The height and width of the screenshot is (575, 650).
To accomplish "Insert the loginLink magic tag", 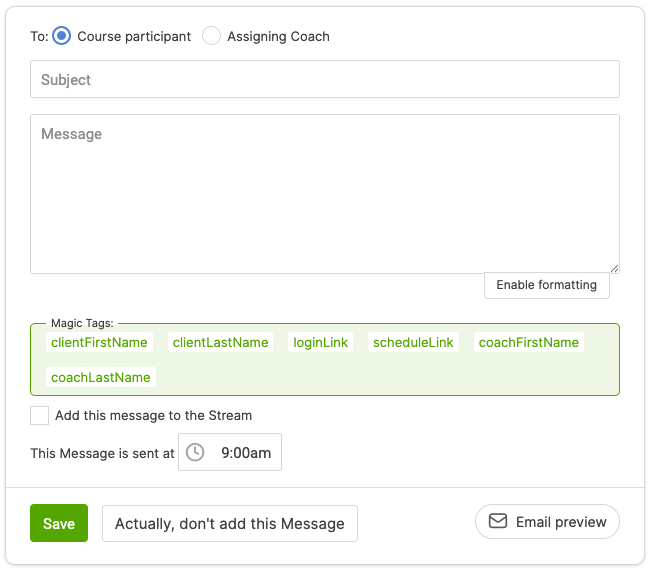I will [x=321, y=342].
